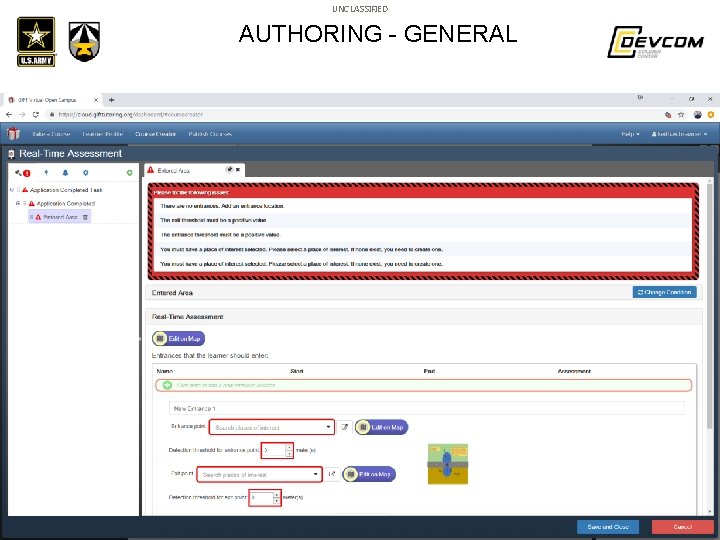
Task: Click the GIFT gift-box logo in navbar
Action: pos(13,134)
